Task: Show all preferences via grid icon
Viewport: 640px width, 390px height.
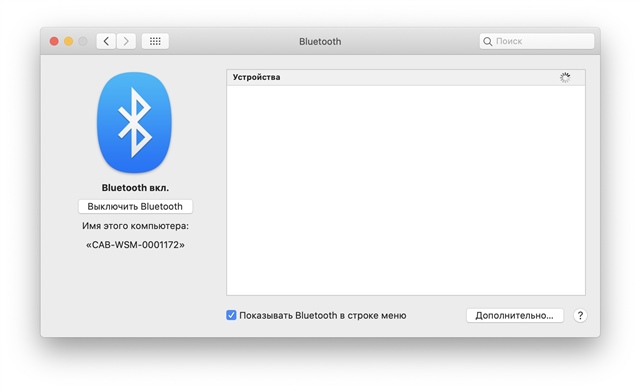Action: 155,41
